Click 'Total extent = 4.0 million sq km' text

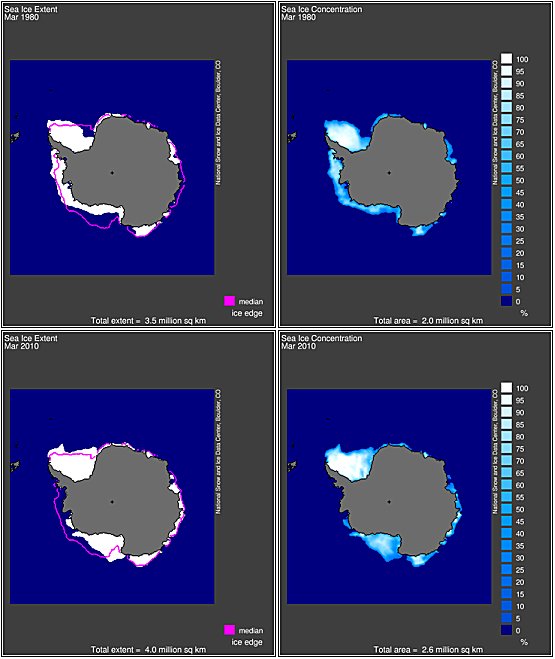coord(149,650)
